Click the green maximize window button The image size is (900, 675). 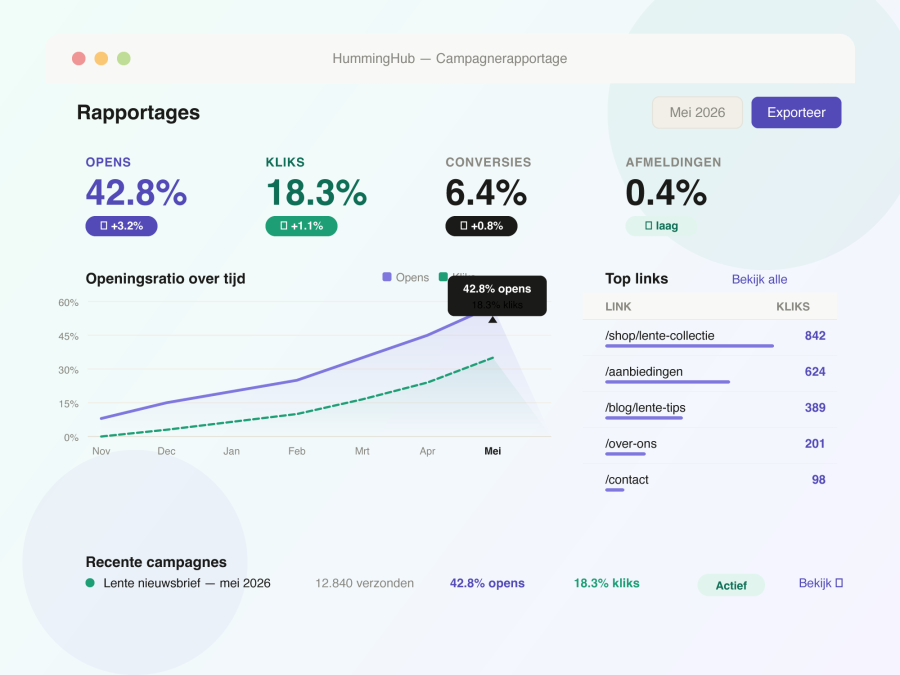pos(123,59)
